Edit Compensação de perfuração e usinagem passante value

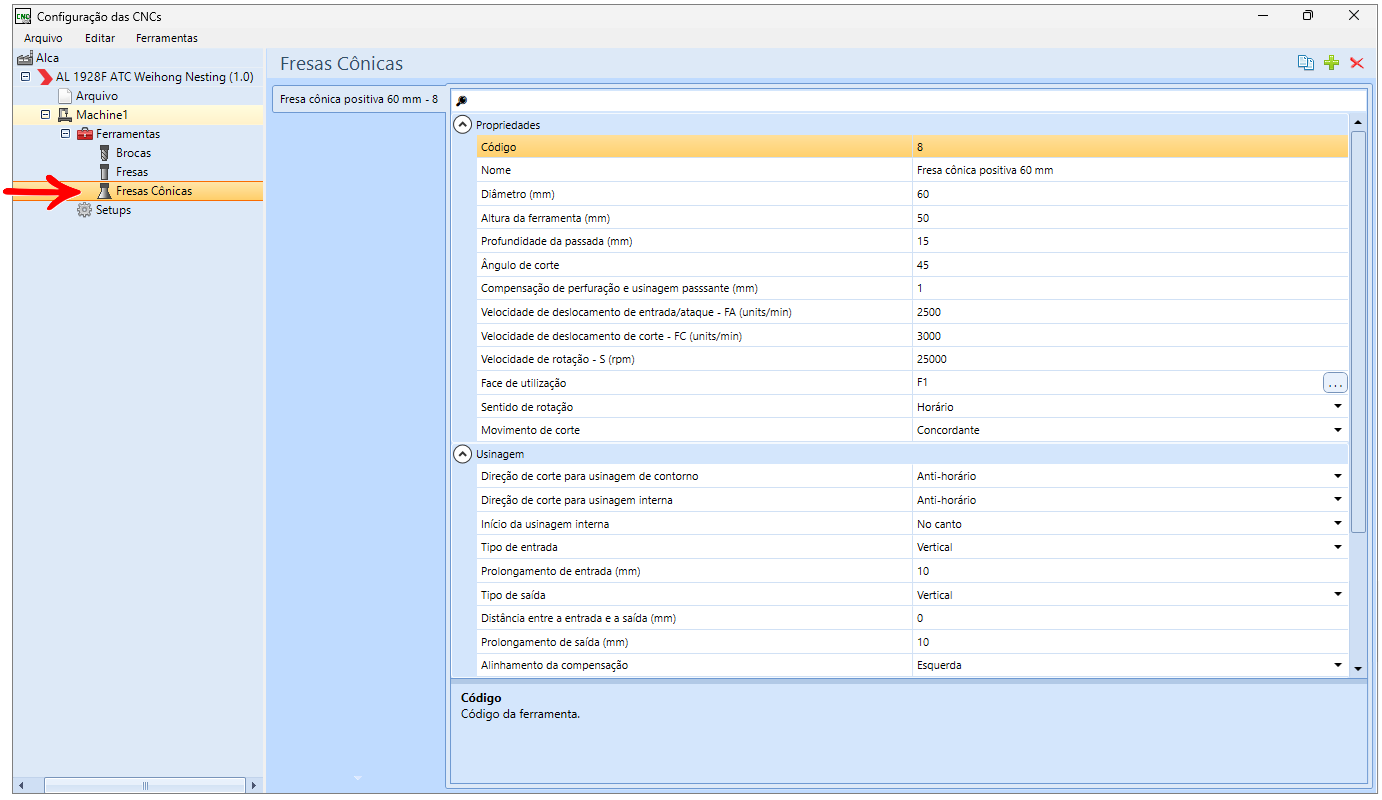pyautogui.click(x=1130, y=288)
